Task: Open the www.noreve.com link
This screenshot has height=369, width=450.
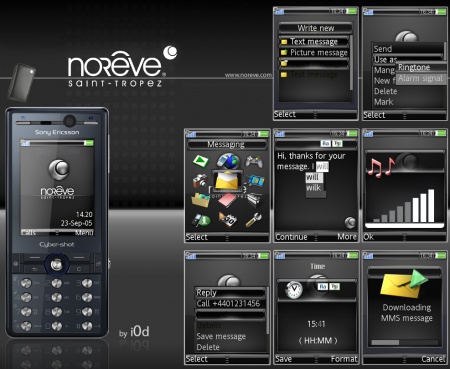Action: (x=248, y=75)
